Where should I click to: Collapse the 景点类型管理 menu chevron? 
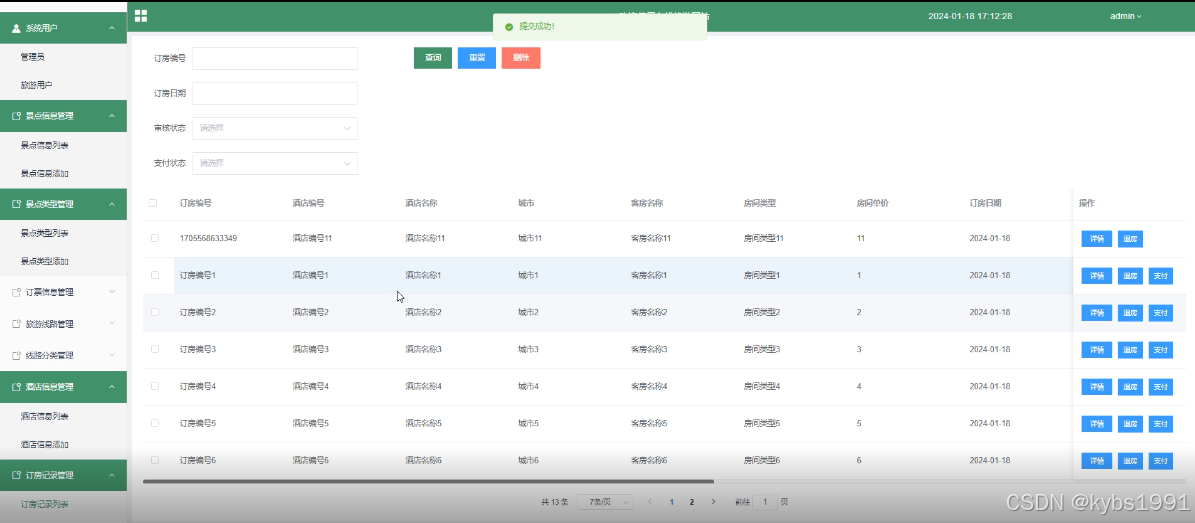click(112, 204)
